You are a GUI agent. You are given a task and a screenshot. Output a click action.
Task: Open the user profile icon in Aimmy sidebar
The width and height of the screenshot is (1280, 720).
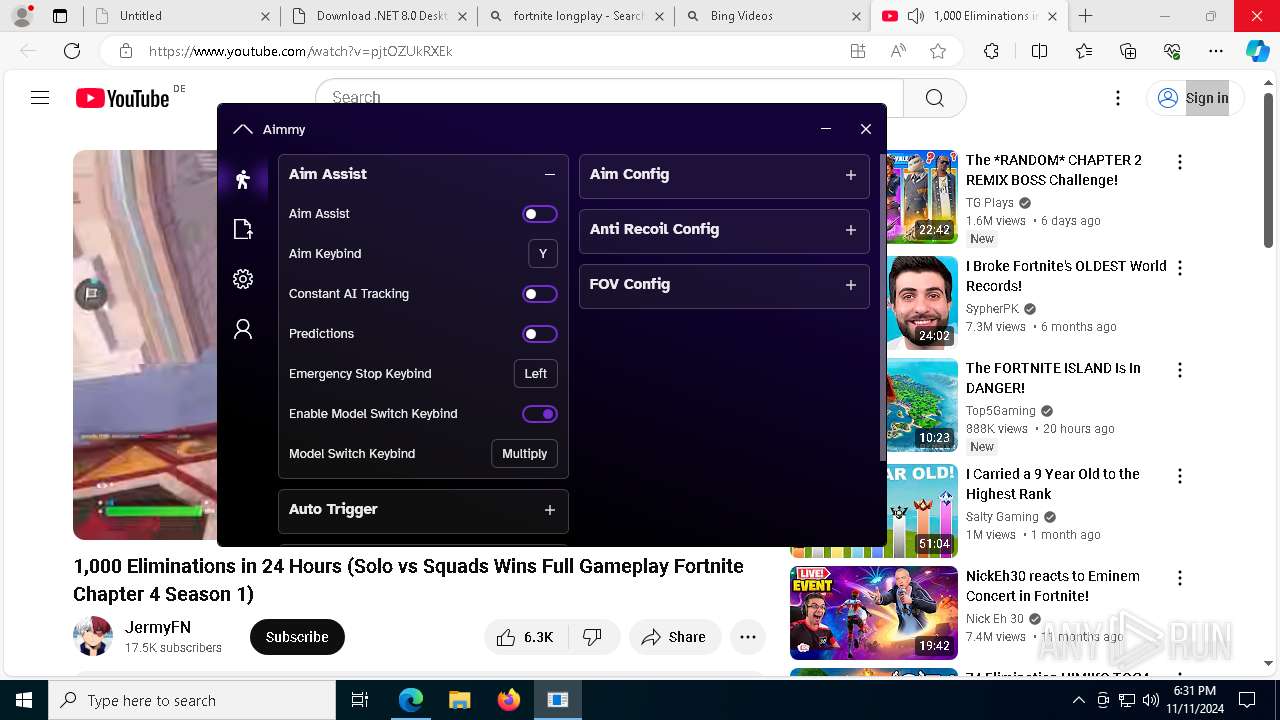pos(242,330)
